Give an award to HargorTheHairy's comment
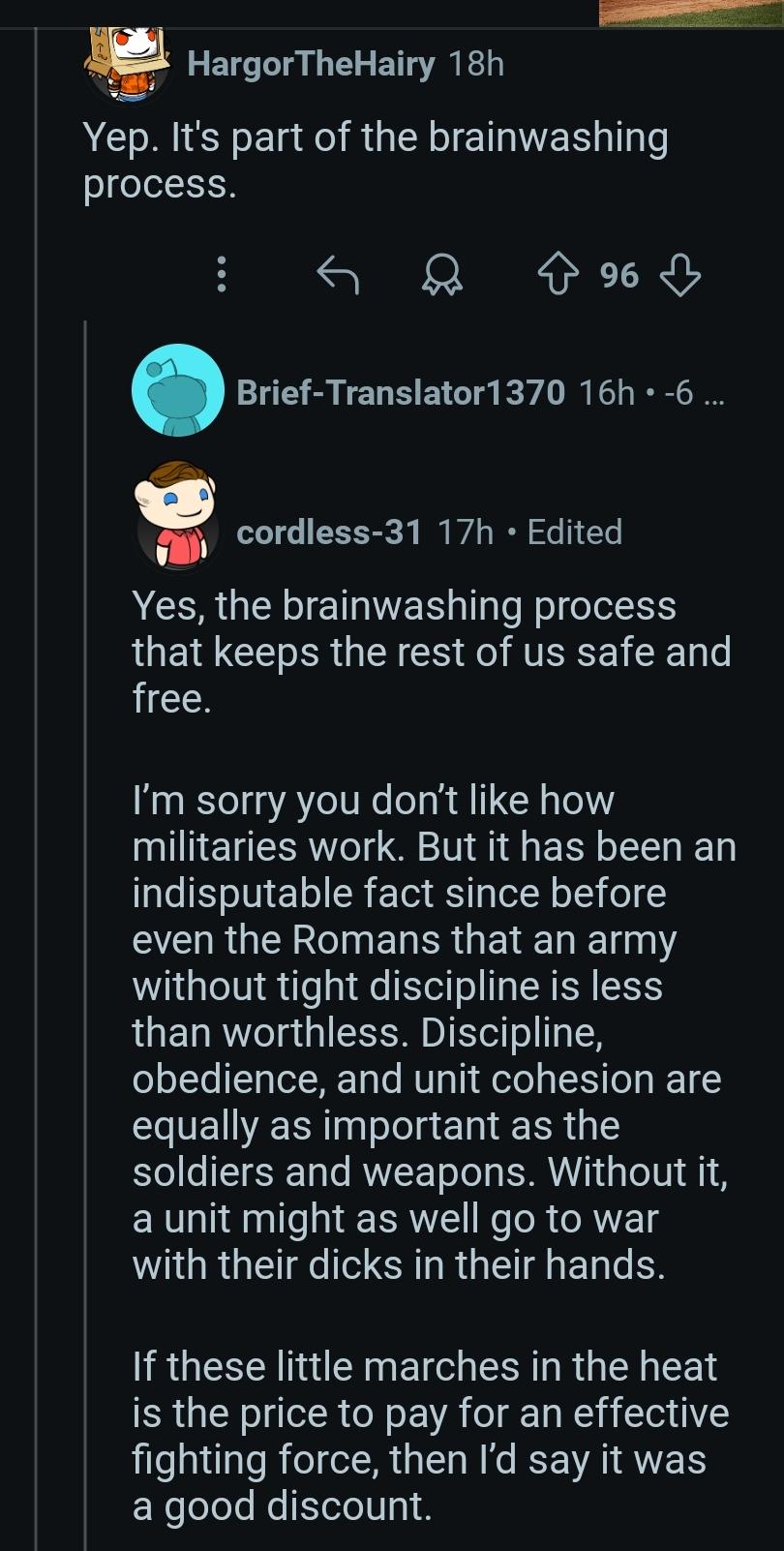Image resolution: width=784 pixels, height=1551 pixels. [x=442, y=277]
